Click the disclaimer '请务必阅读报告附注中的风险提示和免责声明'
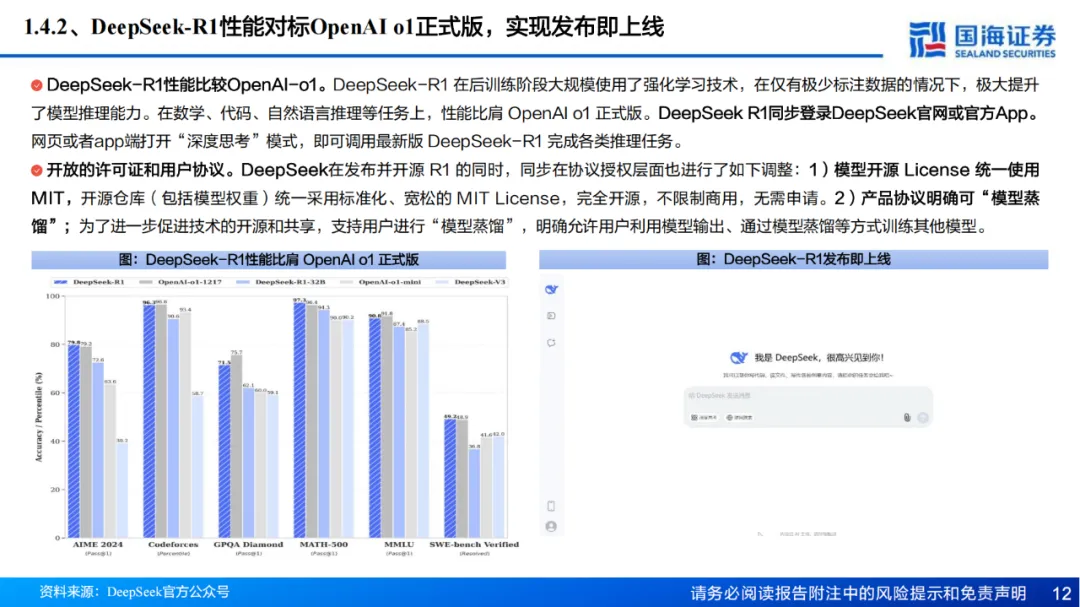Image resolution: width=1080 pixels, height=607 pixels. click(x=858, y=593)
